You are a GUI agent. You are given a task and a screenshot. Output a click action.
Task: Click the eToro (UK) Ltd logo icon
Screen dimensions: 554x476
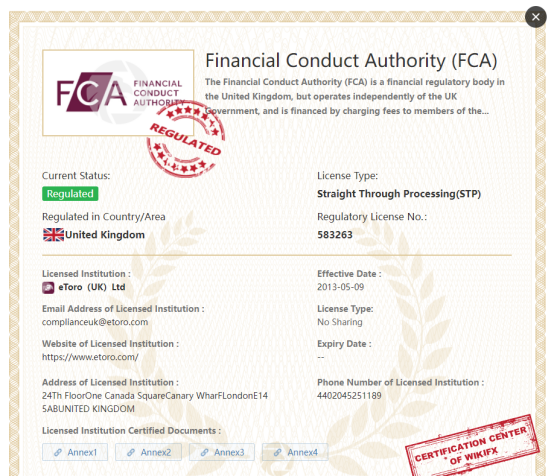pos(48,287)
